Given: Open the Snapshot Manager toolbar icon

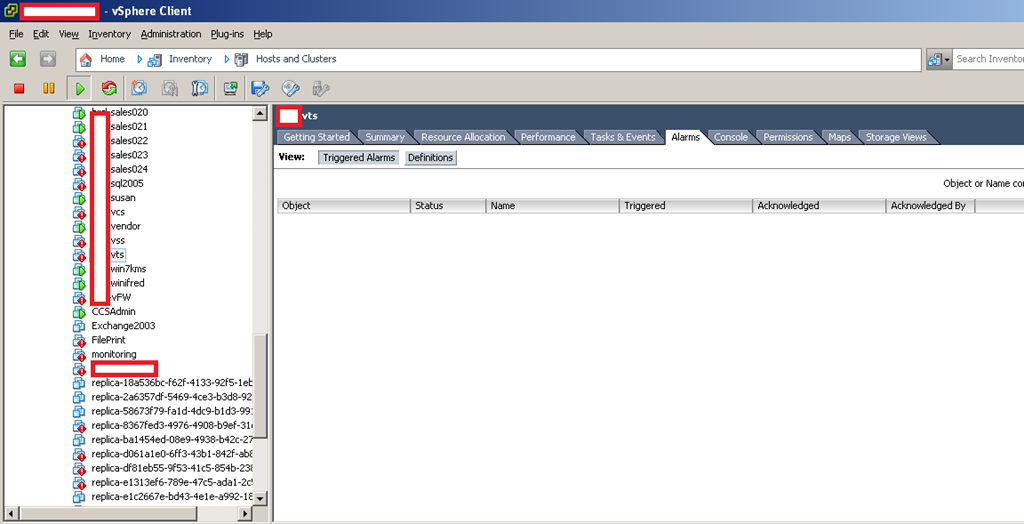Looking at the screenshot, I should (200, 88).
